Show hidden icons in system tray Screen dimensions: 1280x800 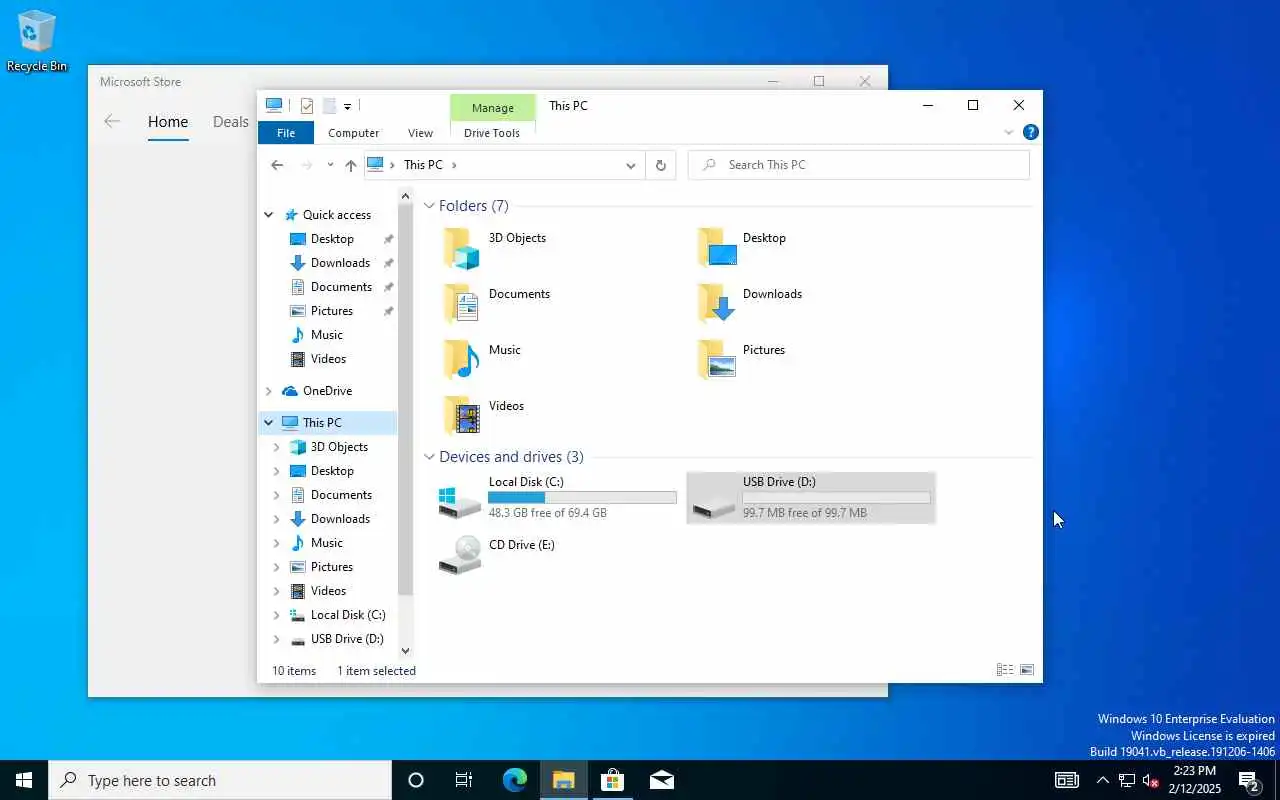click(1103, 780)
